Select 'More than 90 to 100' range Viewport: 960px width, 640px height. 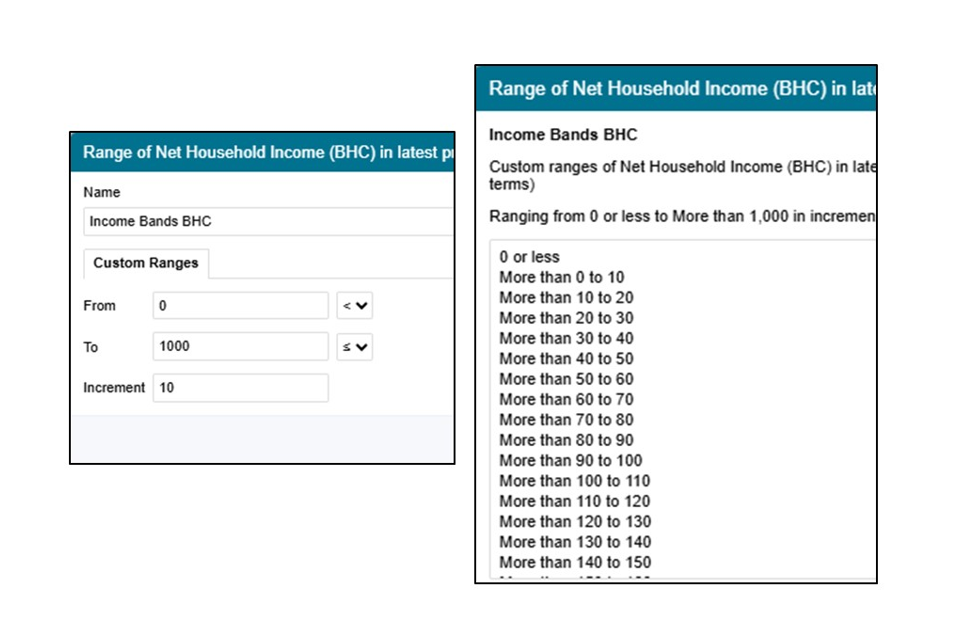point(570,460)
